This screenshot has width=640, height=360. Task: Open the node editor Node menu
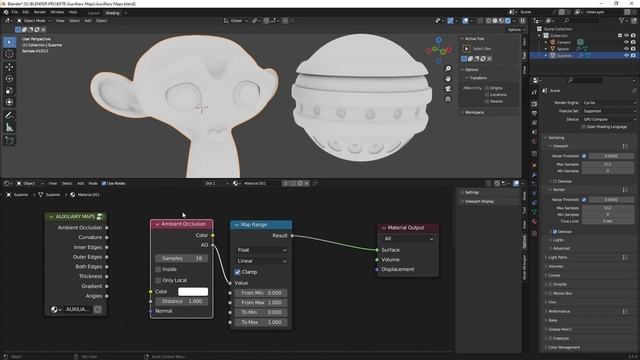click(93, 184)
